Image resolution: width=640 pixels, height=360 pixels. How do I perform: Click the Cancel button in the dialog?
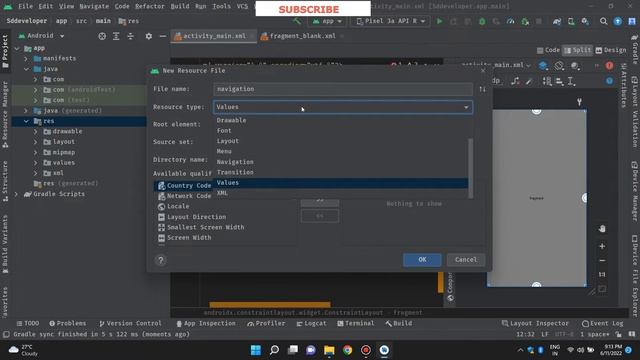(x=466, y=260)
